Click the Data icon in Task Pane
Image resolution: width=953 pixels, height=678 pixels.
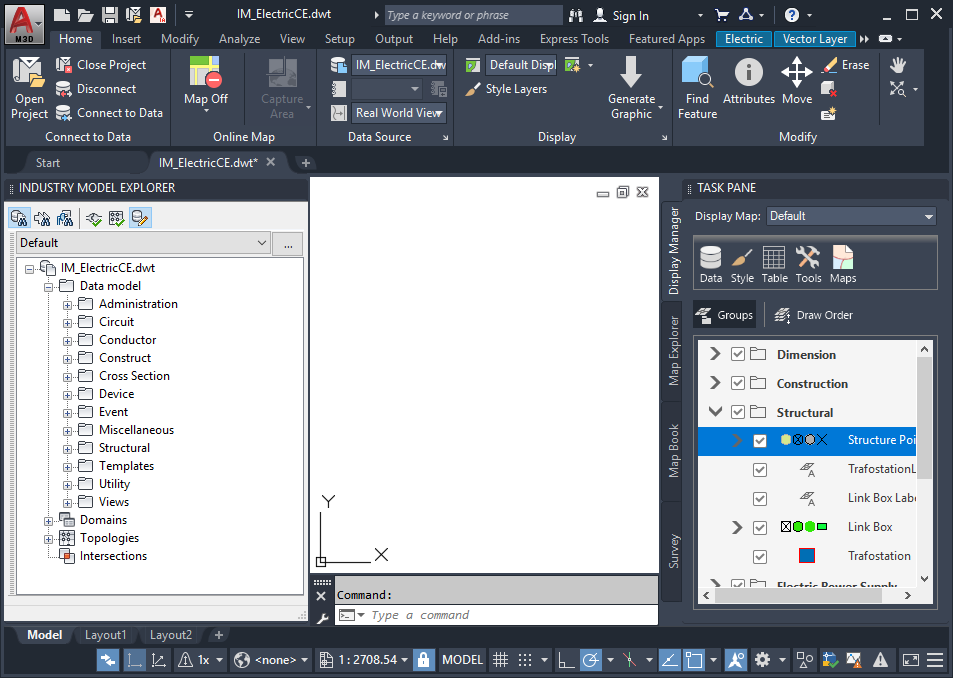coord(710,264)
